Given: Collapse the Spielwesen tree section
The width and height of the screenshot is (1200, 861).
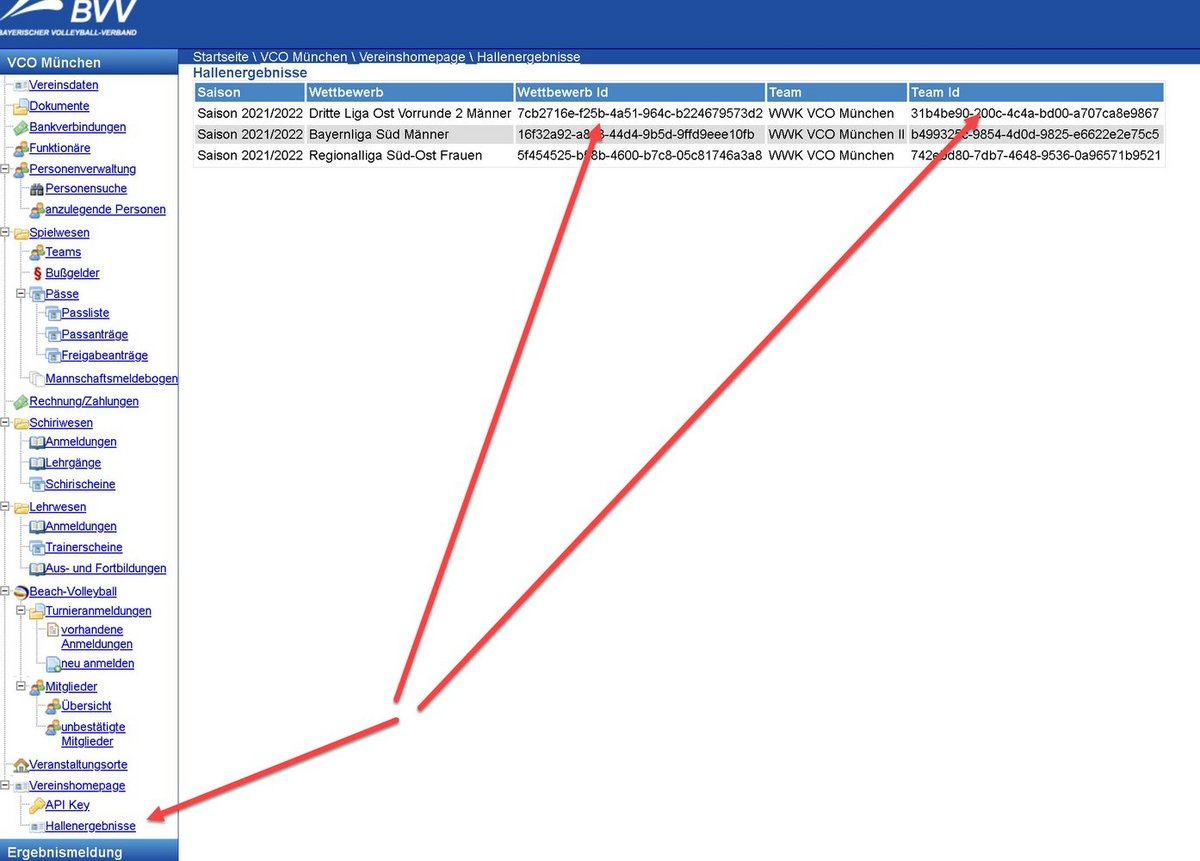Looking at the screenshot, I should (6, 233).
